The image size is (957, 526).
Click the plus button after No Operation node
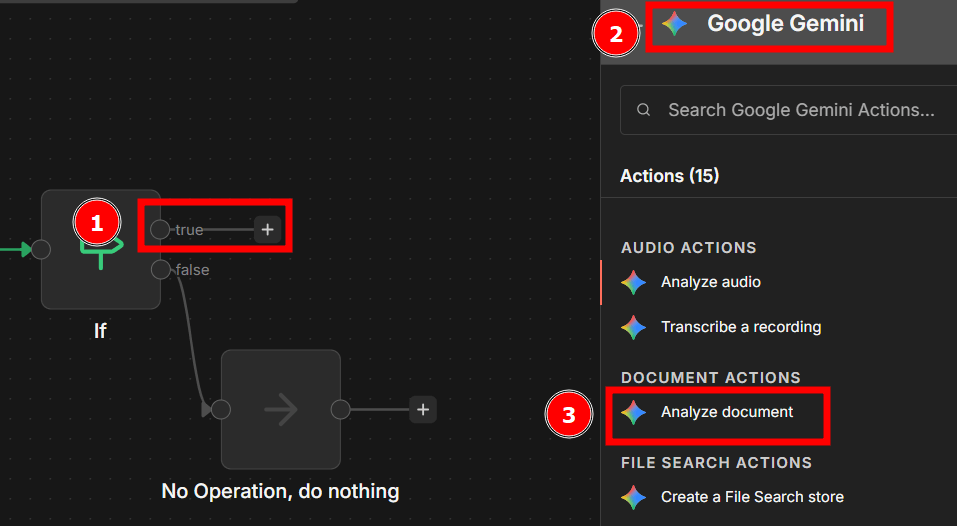[423, 409]
